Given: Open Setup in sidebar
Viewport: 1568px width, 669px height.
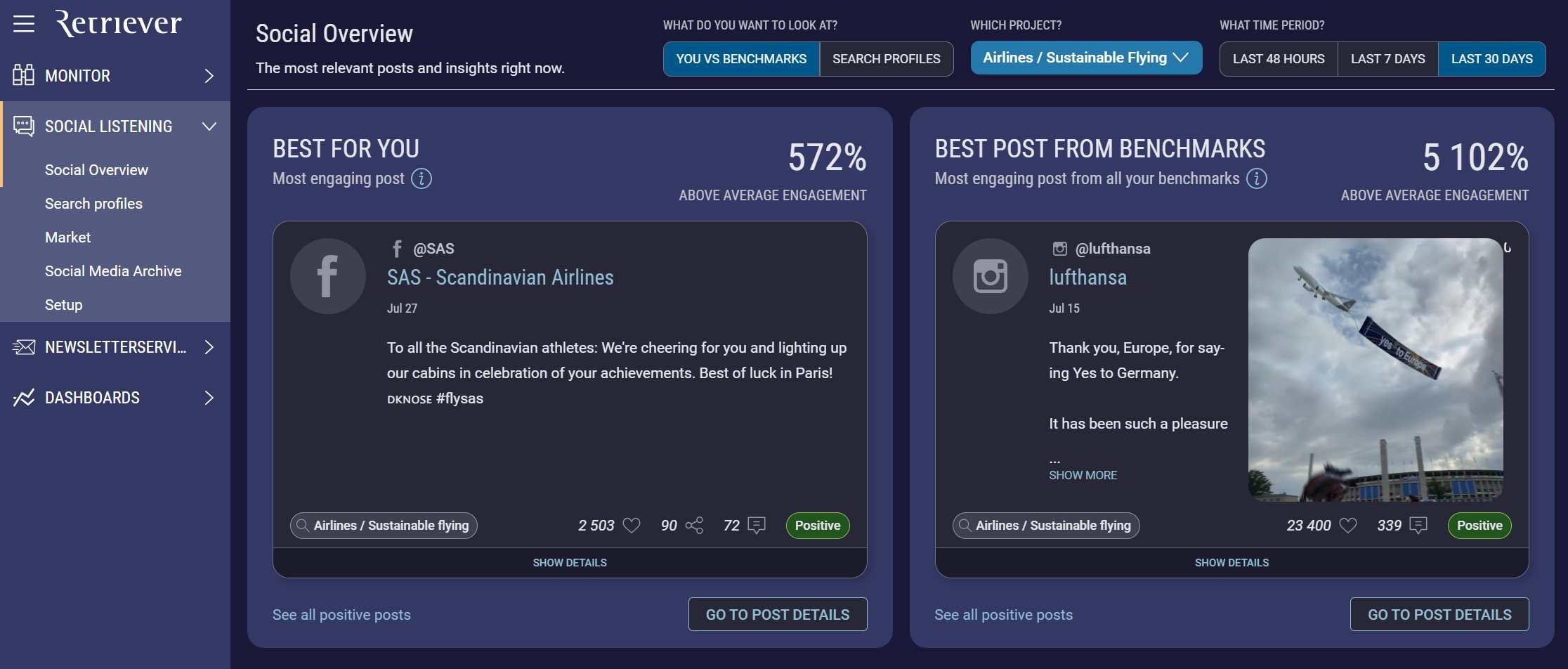Looking at the screenshot, I should (64, 305).
